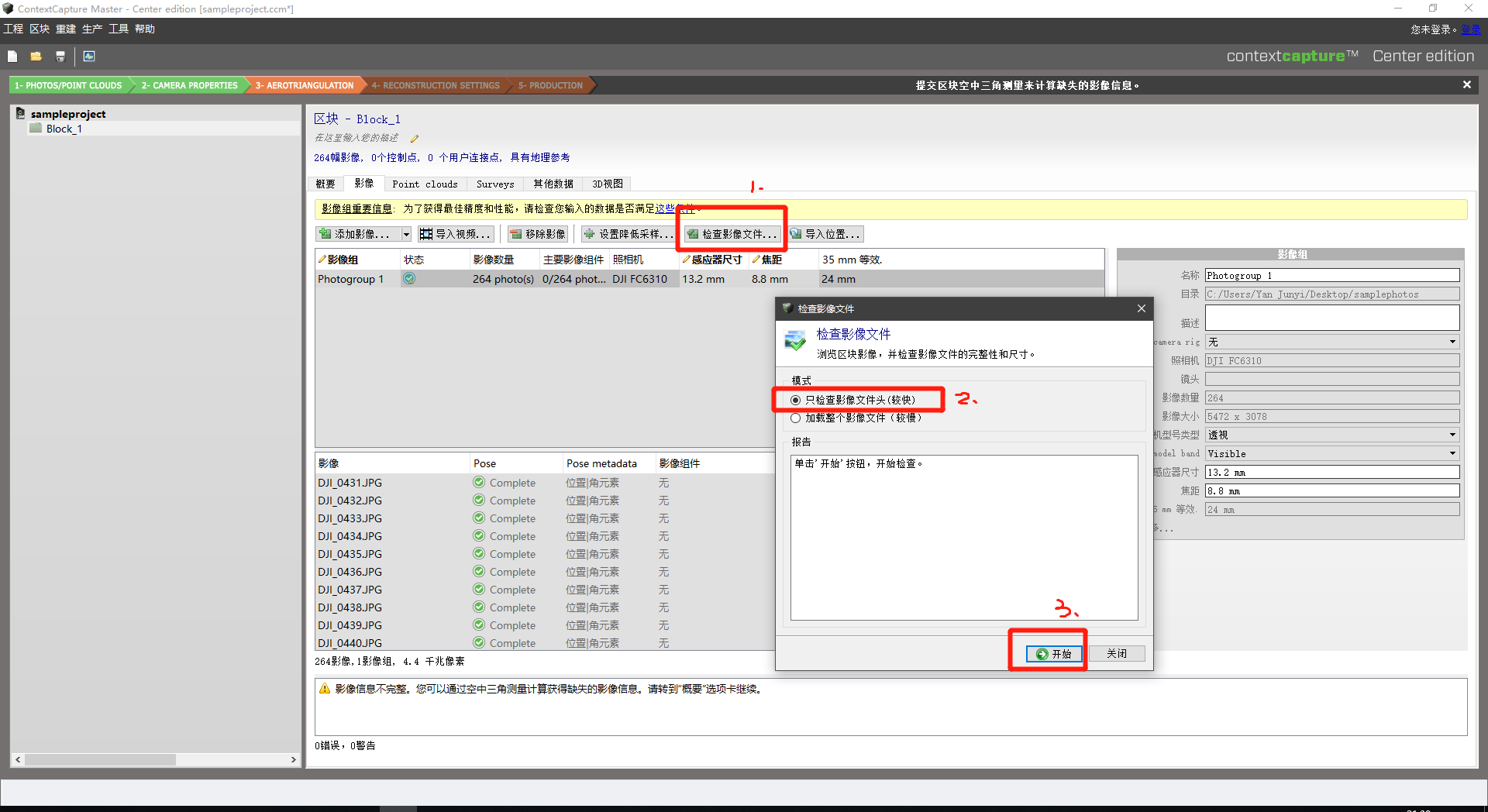Click the horizontal scrollbar in project tree
The width and height of the screenshot is (1488, 812).
[x=101, y=760]
